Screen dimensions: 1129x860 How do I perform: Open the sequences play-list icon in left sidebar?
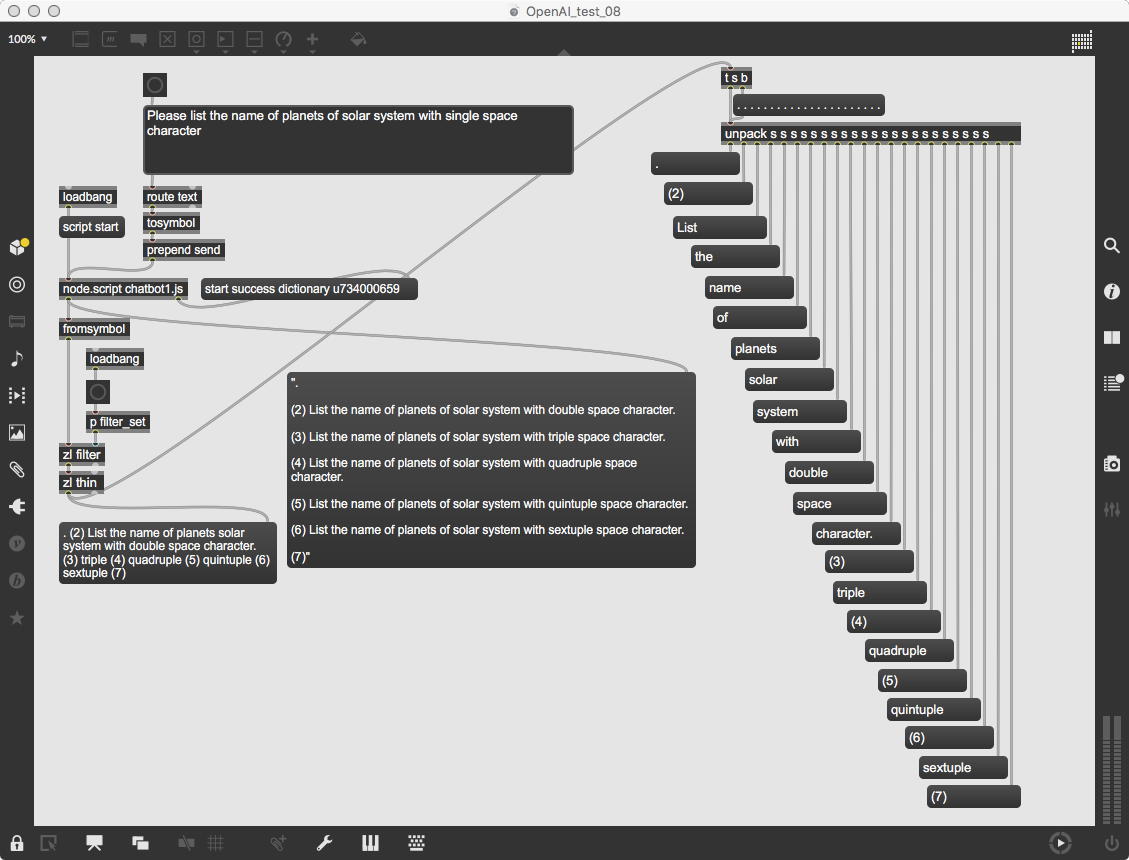click(17, 395)
